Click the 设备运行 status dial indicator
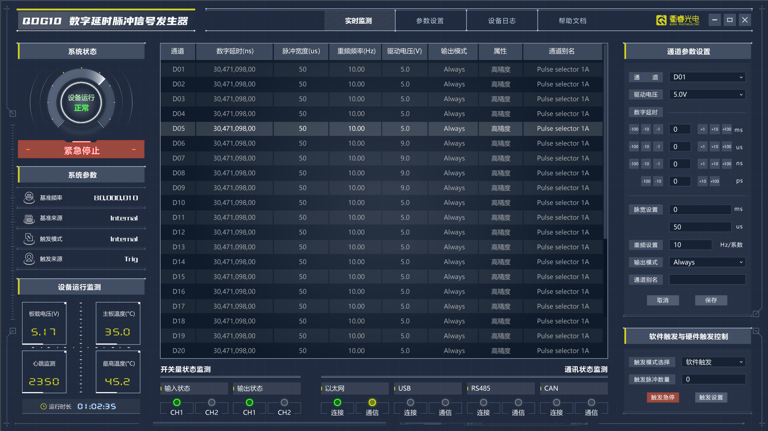The height and width of the screenshot is (431, 768). point(80,103)
